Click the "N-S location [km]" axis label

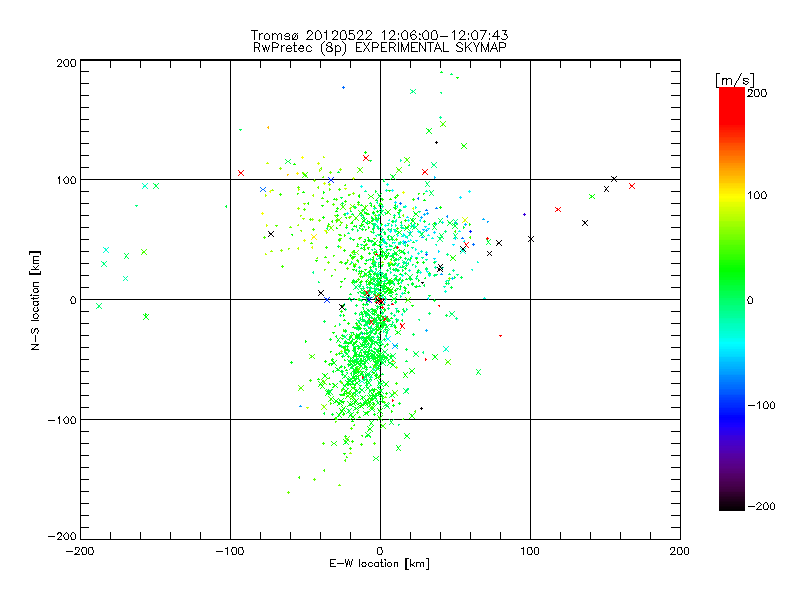35,300
